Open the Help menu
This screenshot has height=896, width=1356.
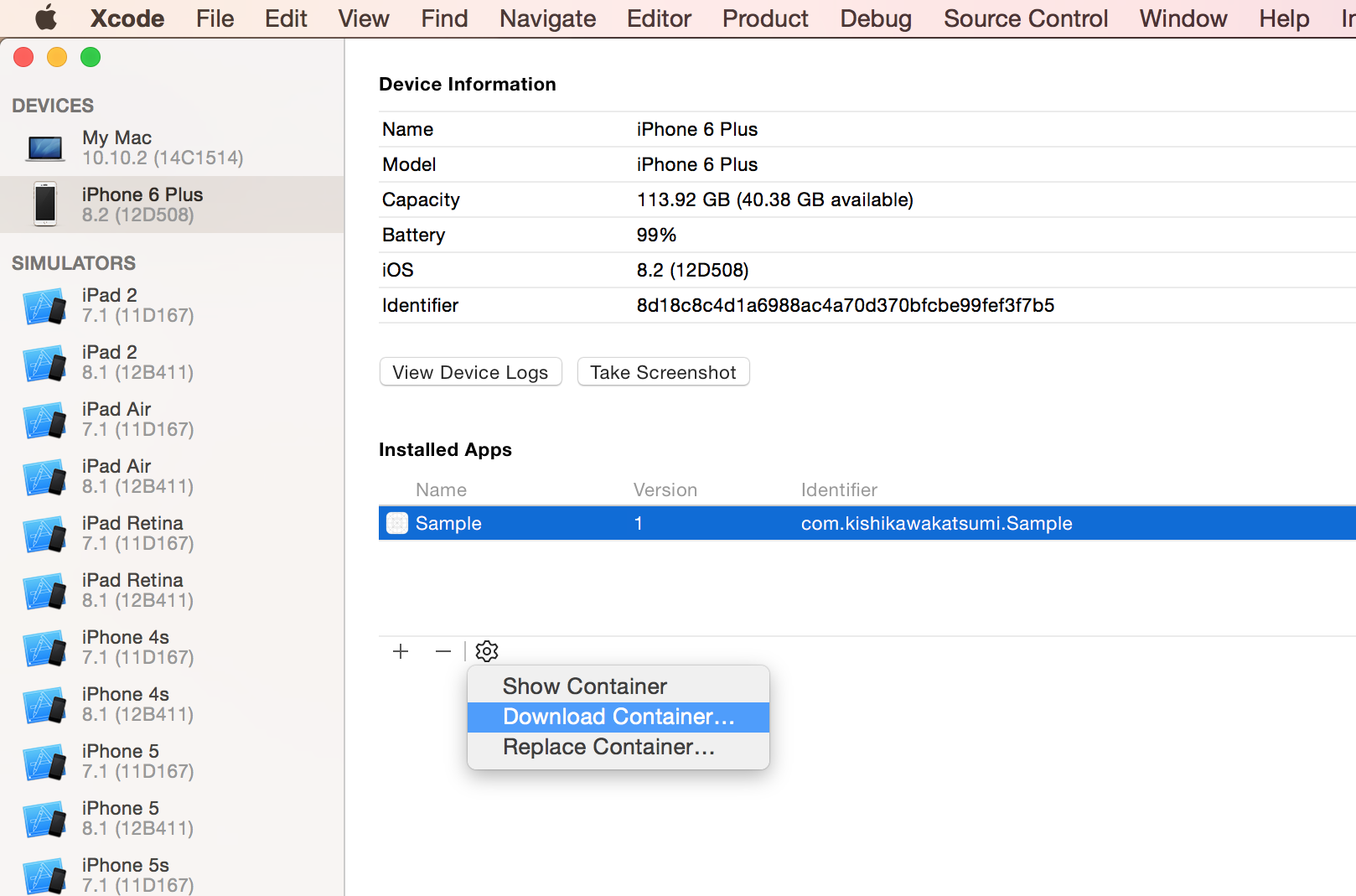click(1284, 18)
